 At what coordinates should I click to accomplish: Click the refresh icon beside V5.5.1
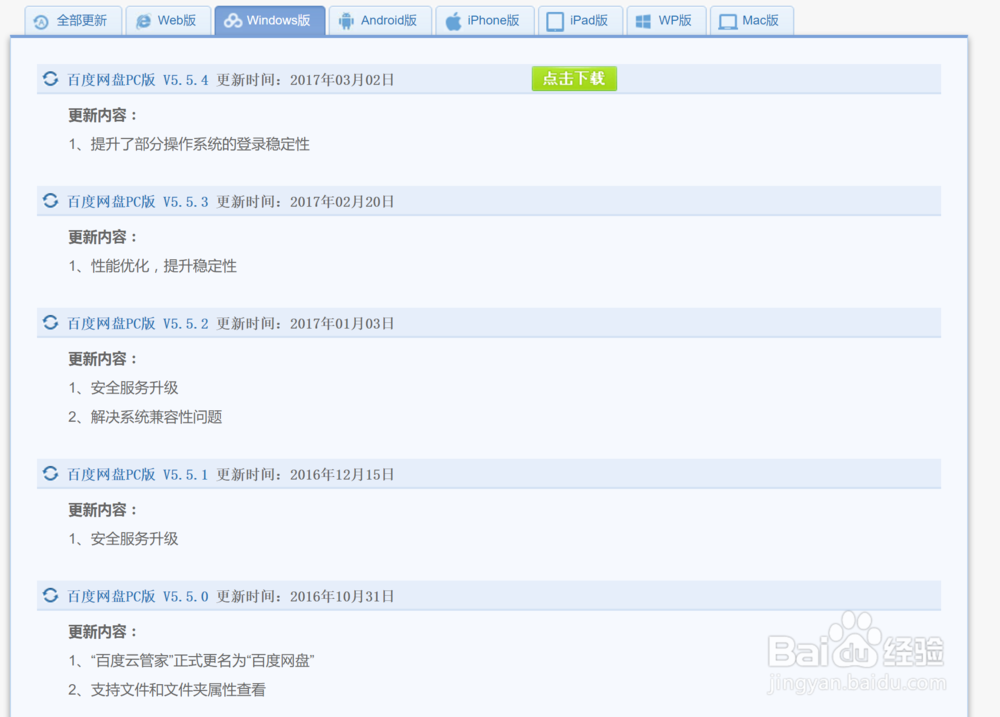pos(50,473)
